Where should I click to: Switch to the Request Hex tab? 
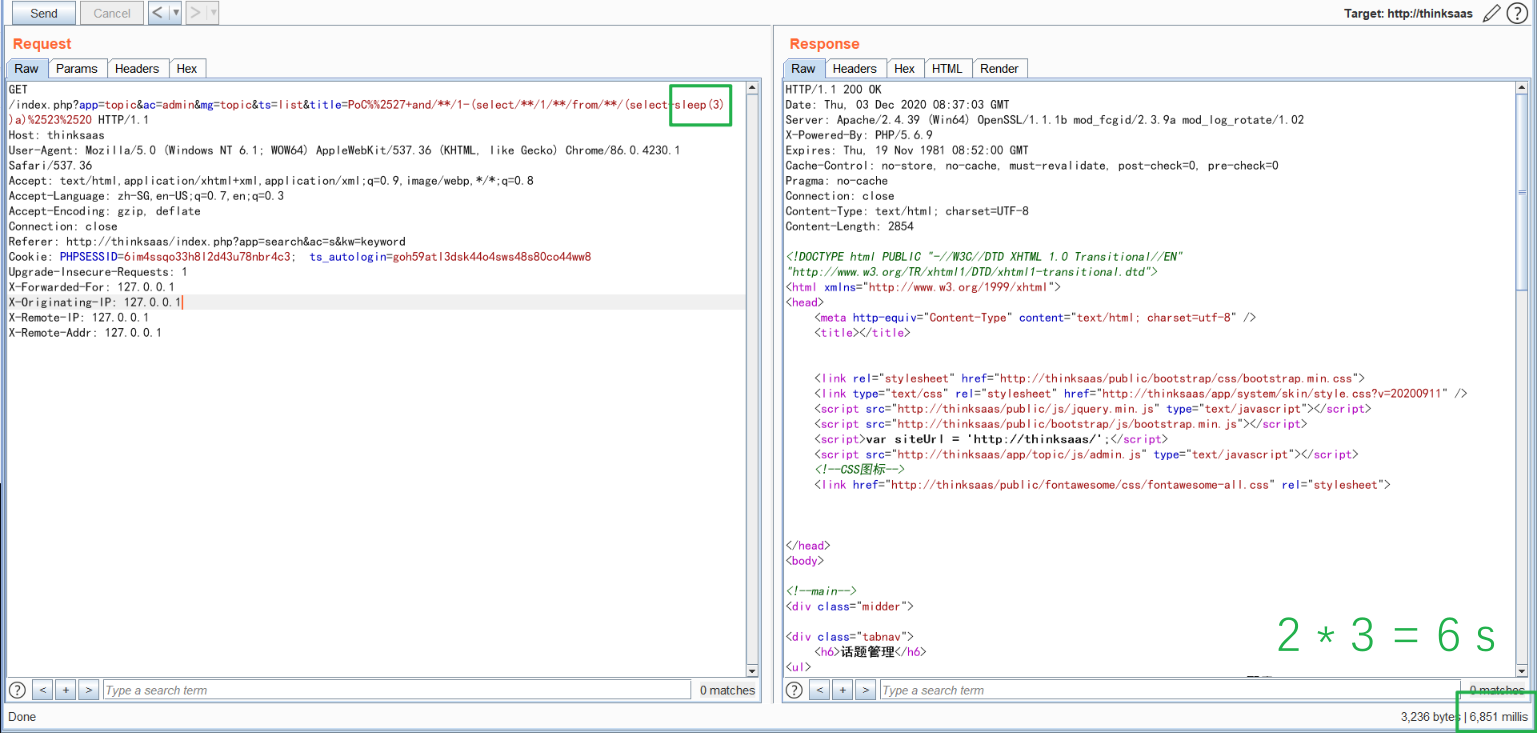pos(187,69)
